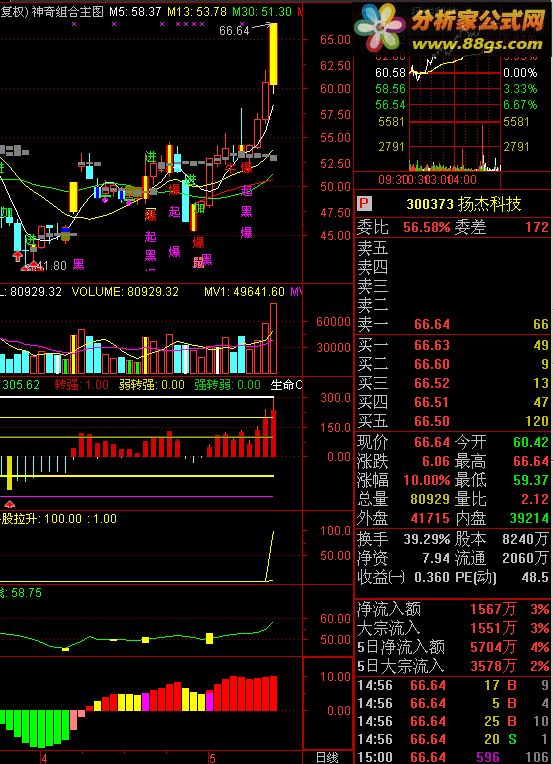Screen dimensions: 554x764
Task: Click the month 4 marker on the time axis
Action: (44, 758)
